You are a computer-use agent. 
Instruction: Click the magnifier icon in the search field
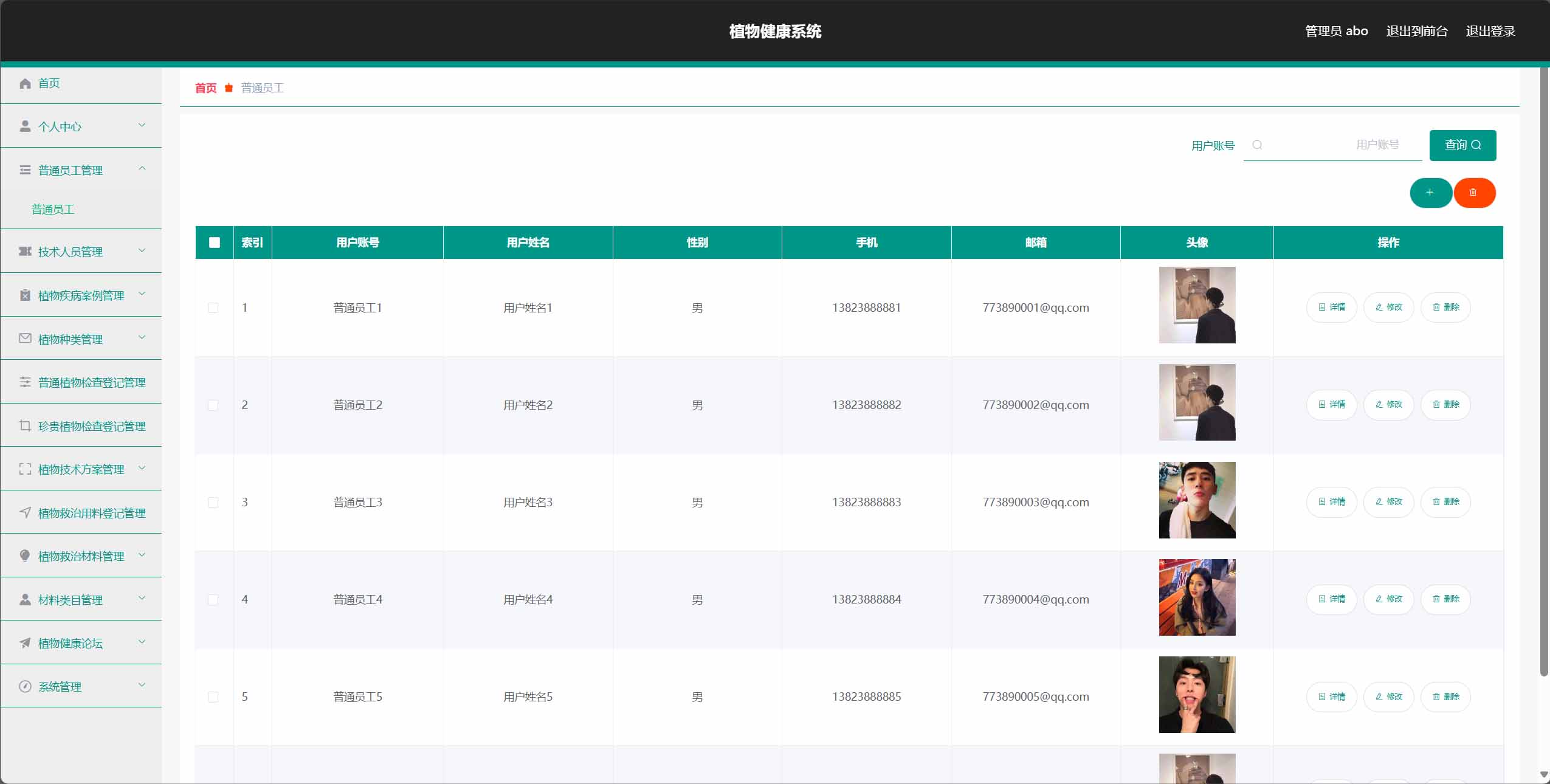[1257, 145]
